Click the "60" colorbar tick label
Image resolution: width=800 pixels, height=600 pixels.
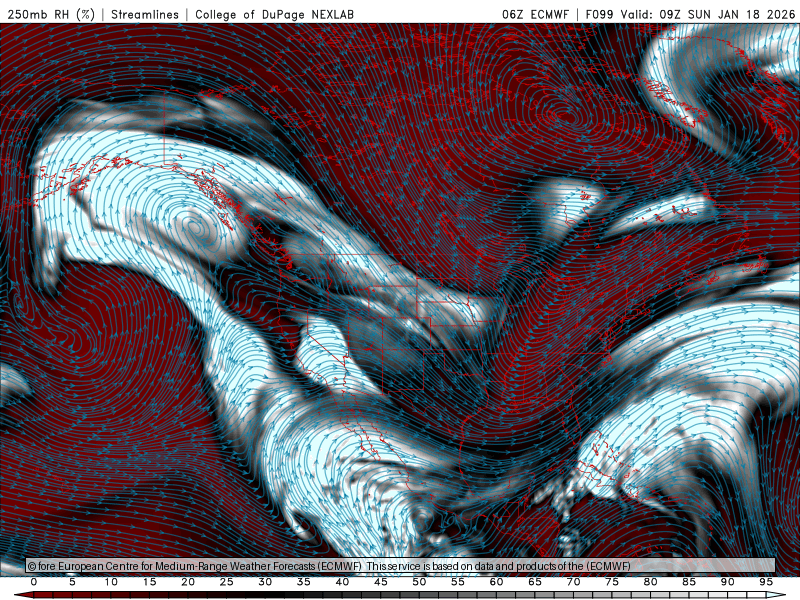[496, 582]
